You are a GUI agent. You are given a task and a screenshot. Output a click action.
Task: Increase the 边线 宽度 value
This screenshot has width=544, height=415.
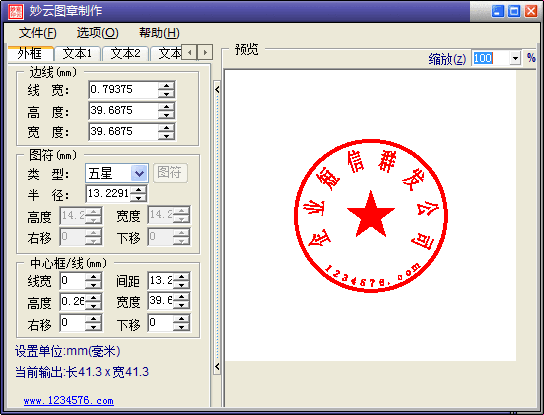(167, 127)
